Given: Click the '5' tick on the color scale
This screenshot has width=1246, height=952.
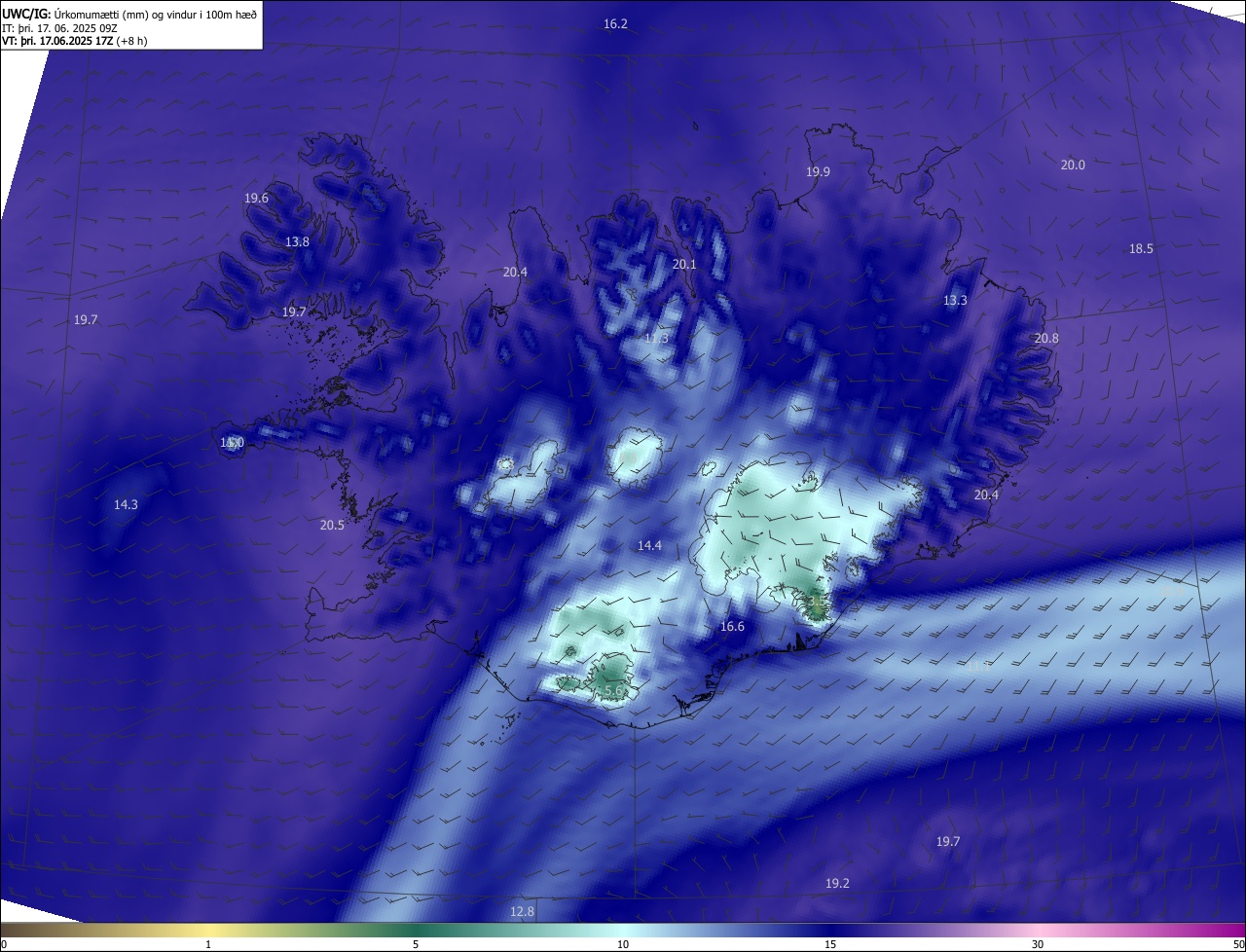Looking at the screenshot, I should tap(416, 944).
